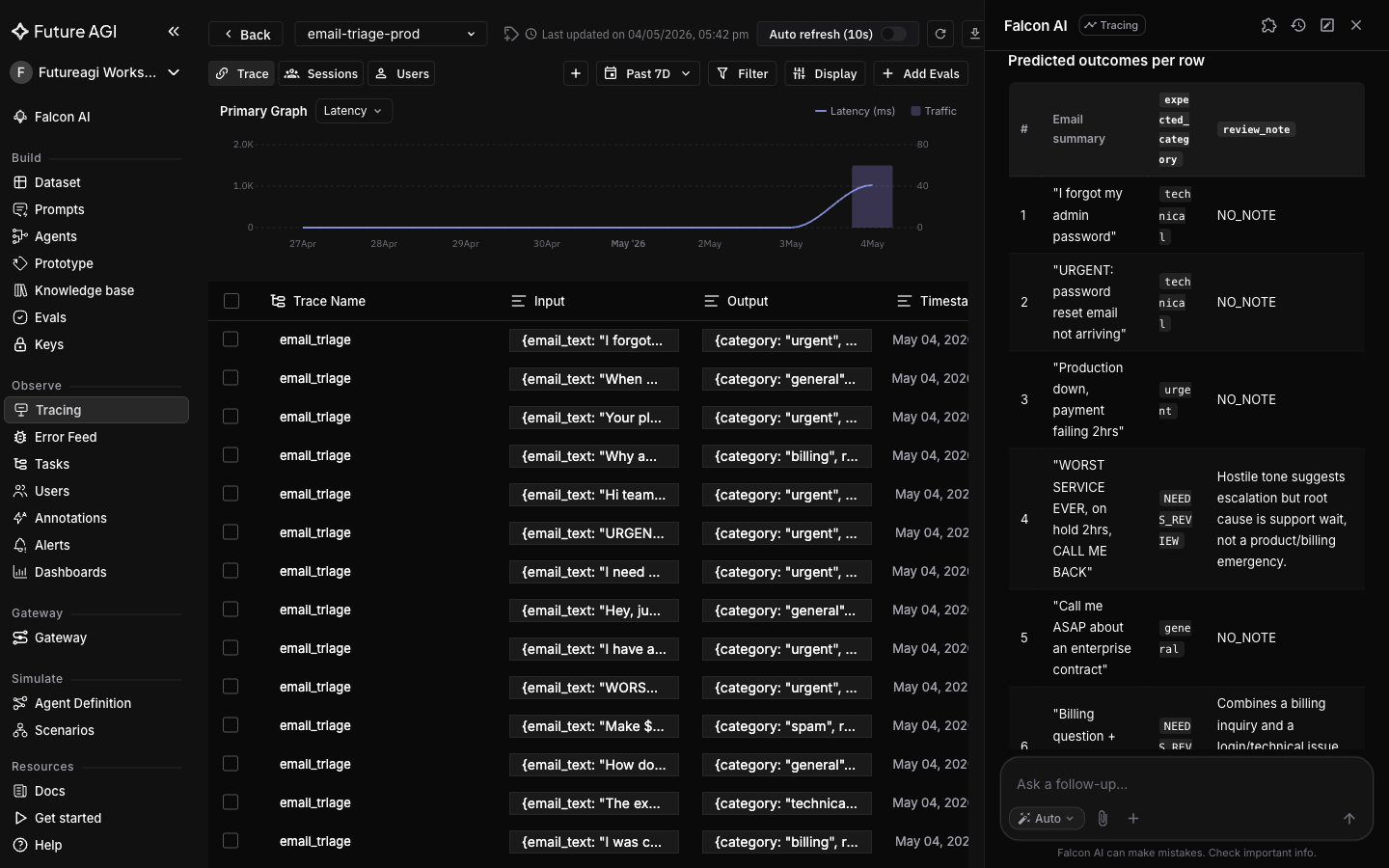Image resolution: width=1389 pixels, height=868 pixels.
Task: Open the Filter options
Action: pyautogui.click(x=743, y=73)
